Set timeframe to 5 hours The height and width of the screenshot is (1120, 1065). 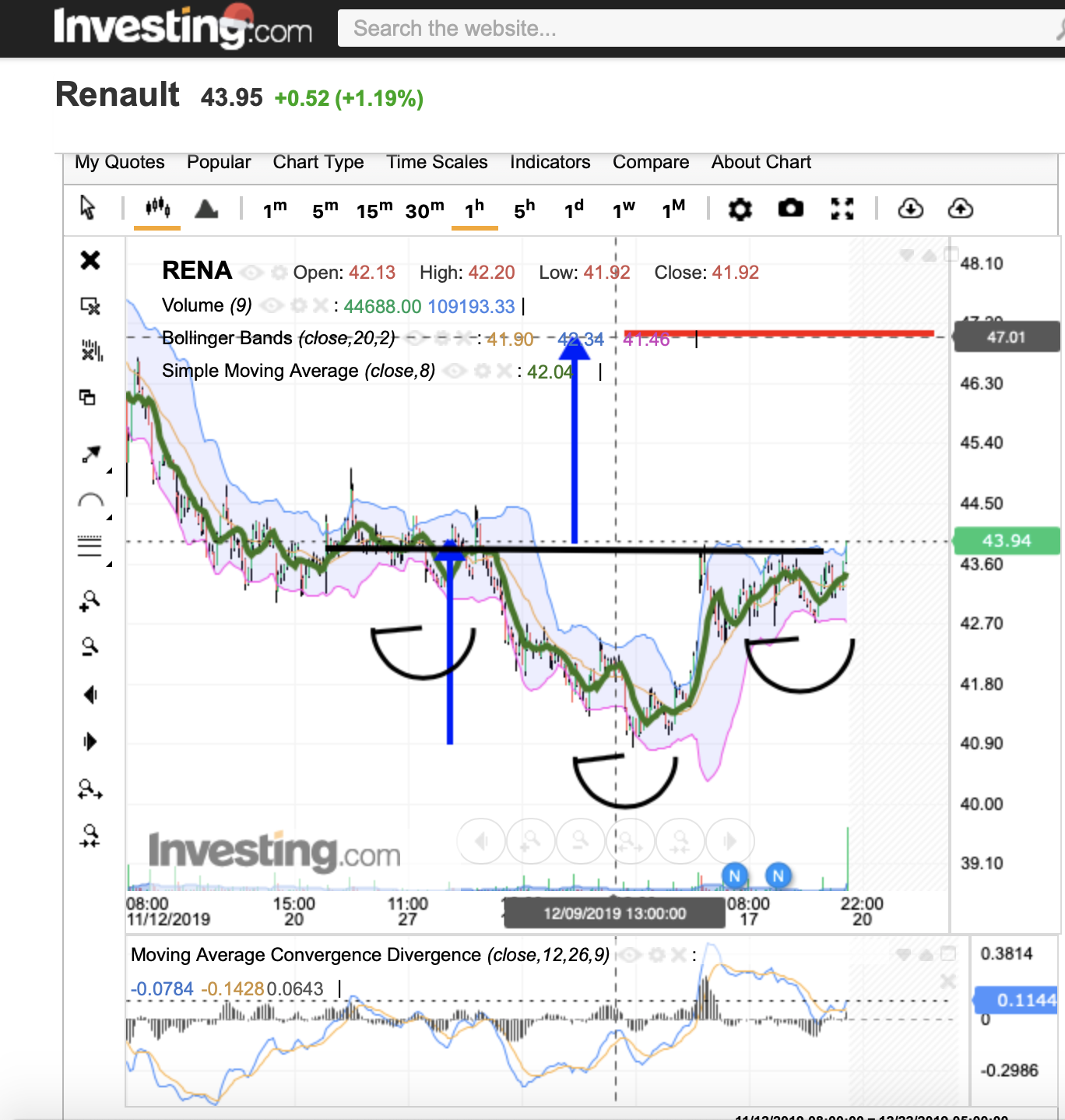[525, 210]
